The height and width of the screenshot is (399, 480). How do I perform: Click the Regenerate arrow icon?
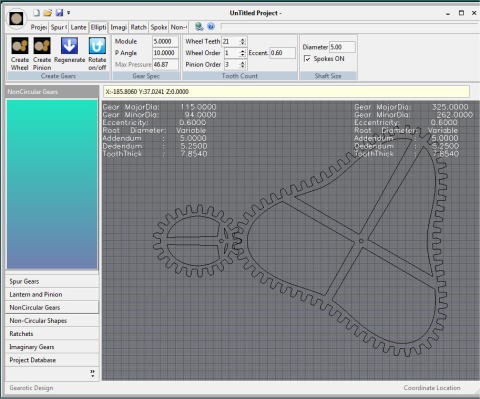pyautogui.click(x=69, y=46)
